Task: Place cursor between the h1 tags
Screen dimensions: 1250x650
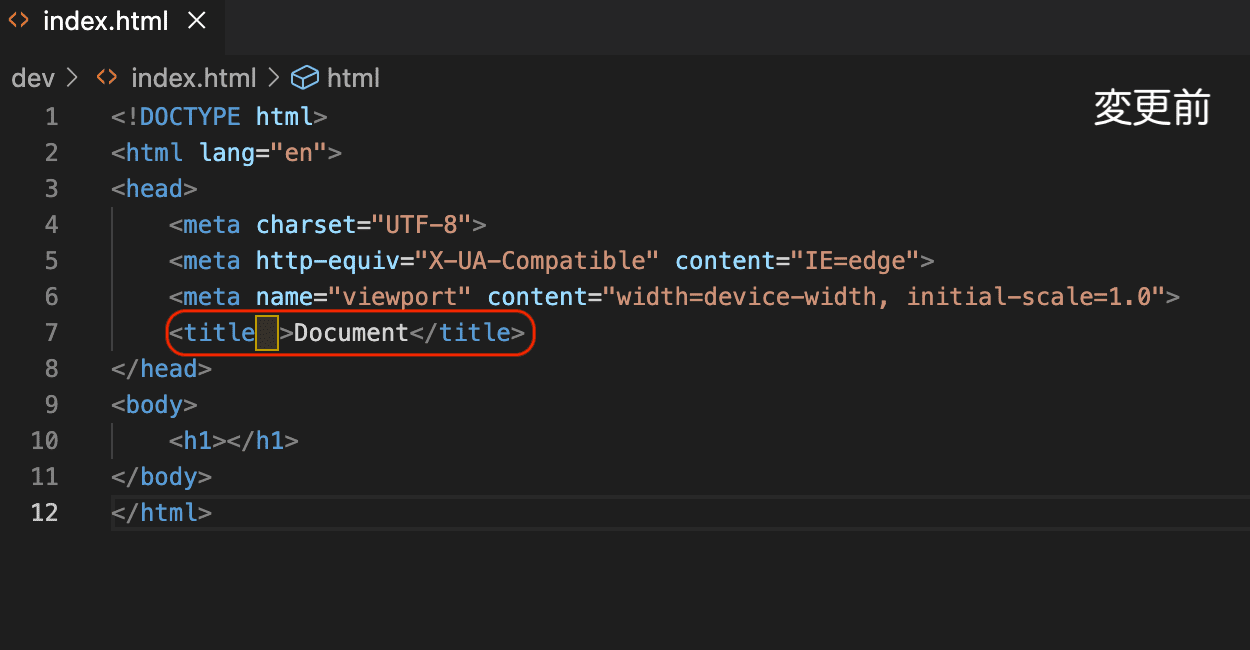Action: [x=227, y=441]
